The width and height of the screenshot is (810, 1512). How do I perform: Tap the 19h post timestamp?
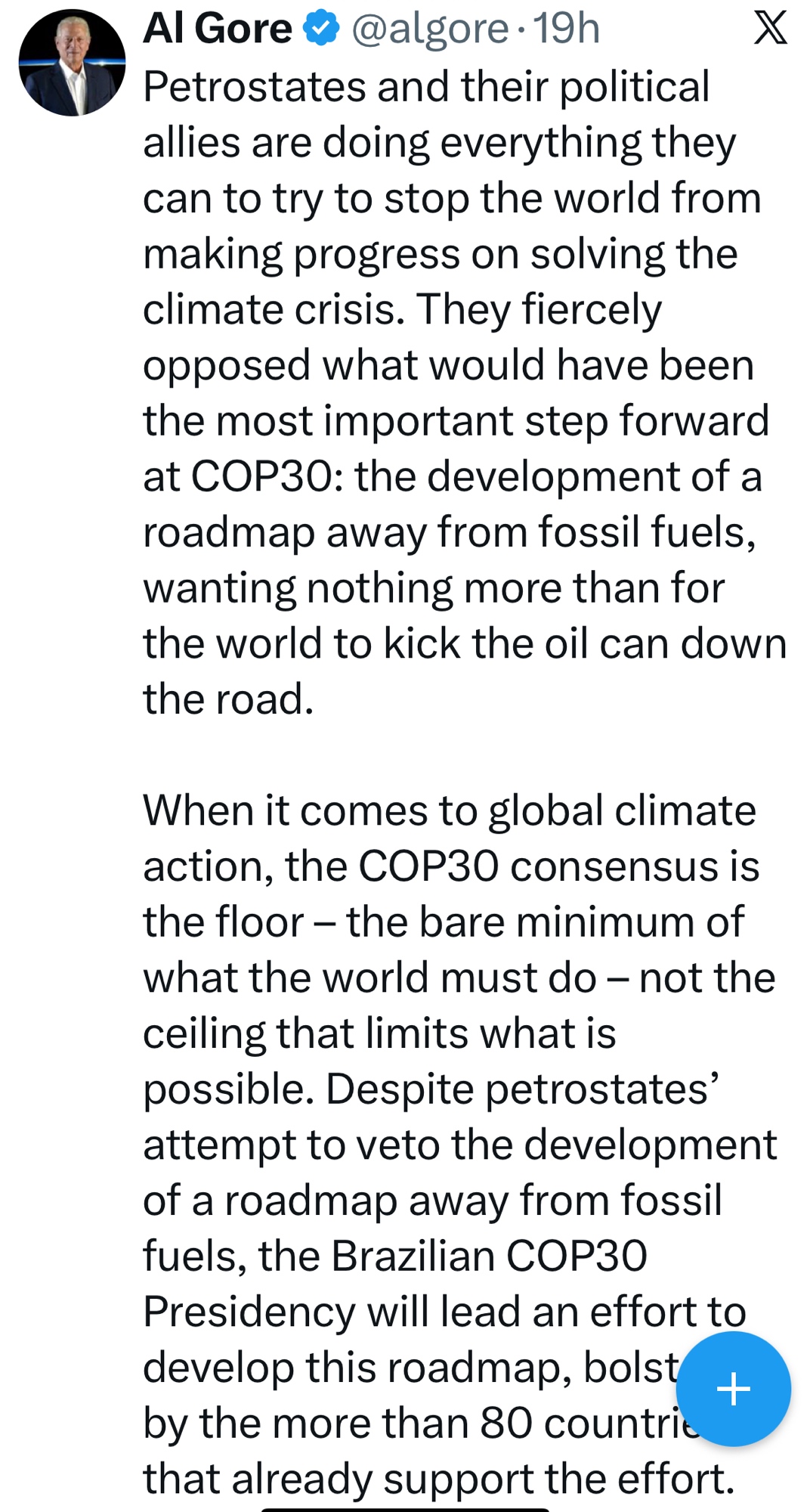tap(567, 29)
